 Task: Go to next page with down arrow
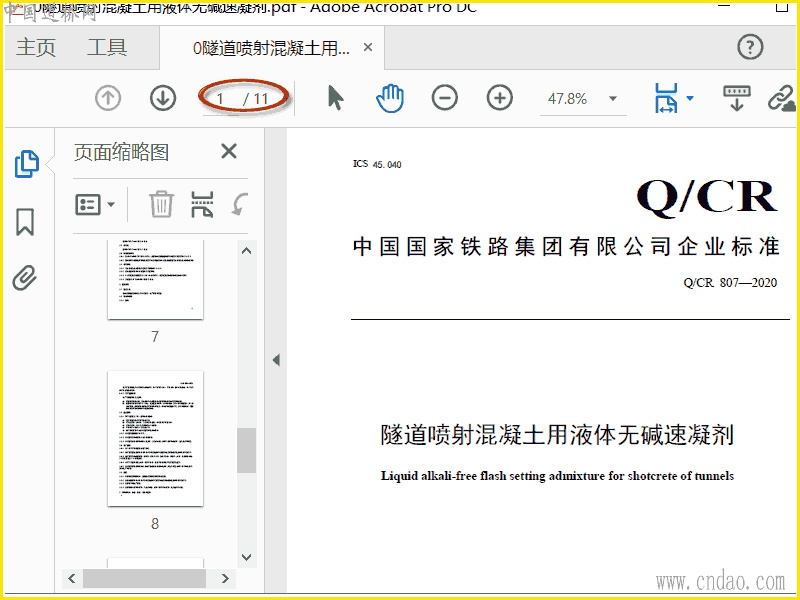163,97
